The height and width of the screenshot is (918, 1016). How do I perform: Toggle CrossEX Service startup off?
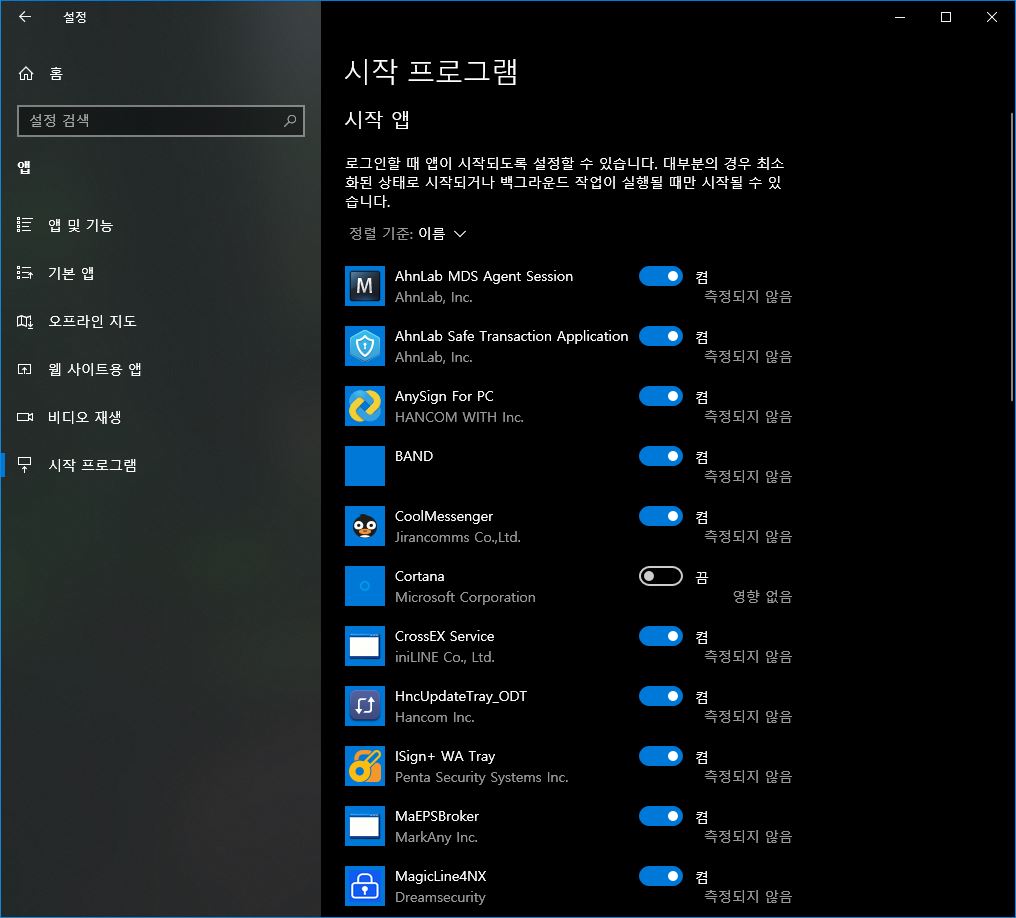pos(661,636)
